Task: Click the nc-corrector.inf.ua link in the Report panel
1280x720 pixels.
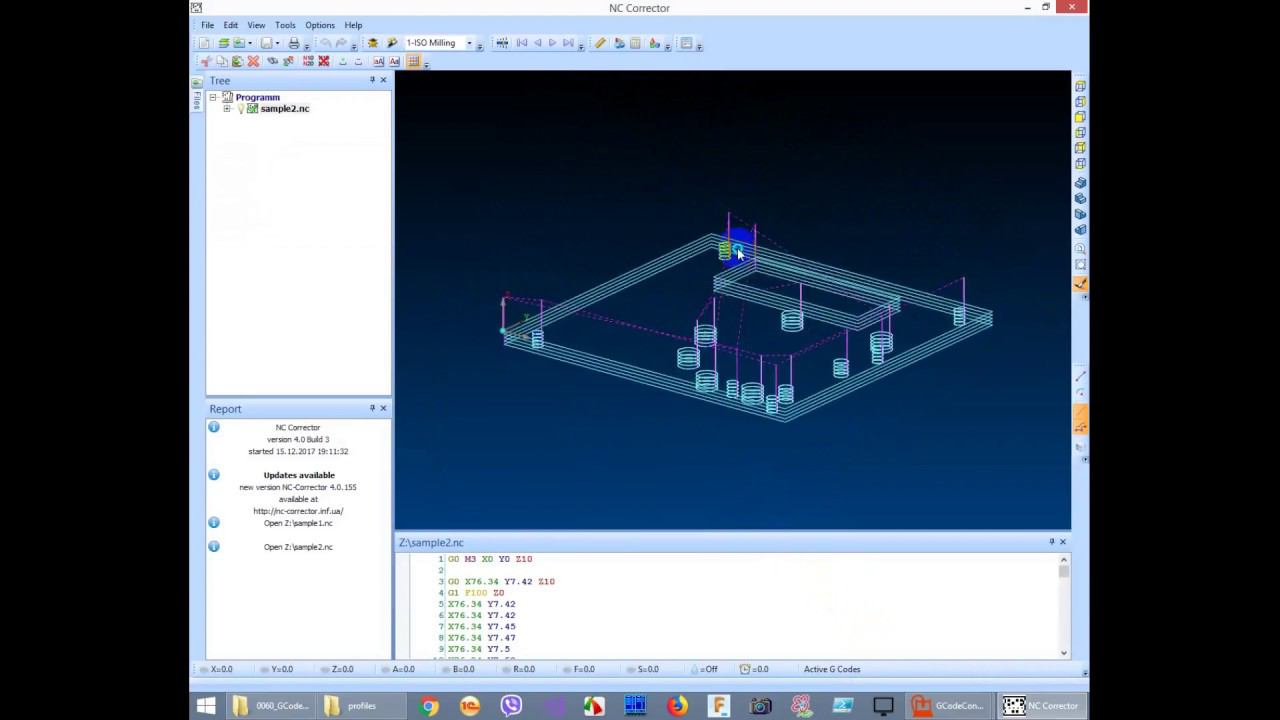Action: coord(298,511)
